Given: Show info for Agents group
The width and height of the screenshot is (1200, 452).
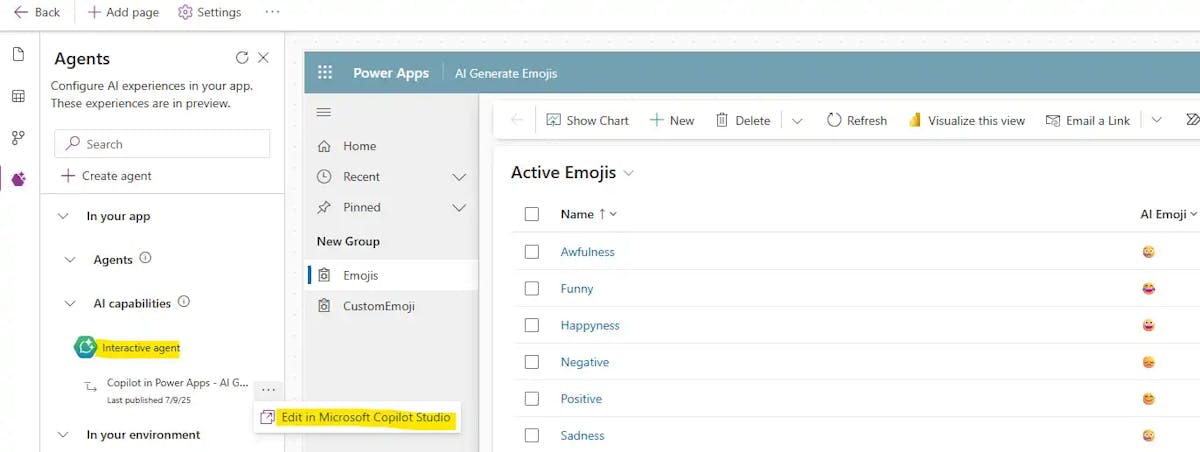Looking at the screenshot, I should pos(146,258).
